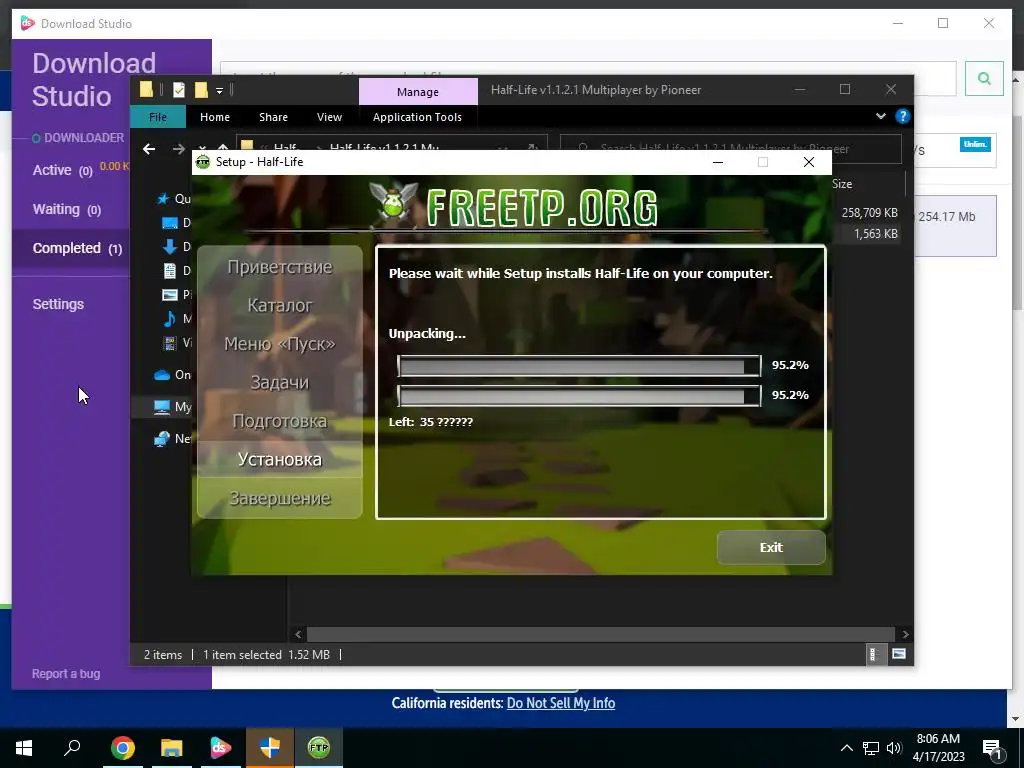Select the Каталог step in setup sidebar
The image size is (1024, 768).
pos(280,305)
